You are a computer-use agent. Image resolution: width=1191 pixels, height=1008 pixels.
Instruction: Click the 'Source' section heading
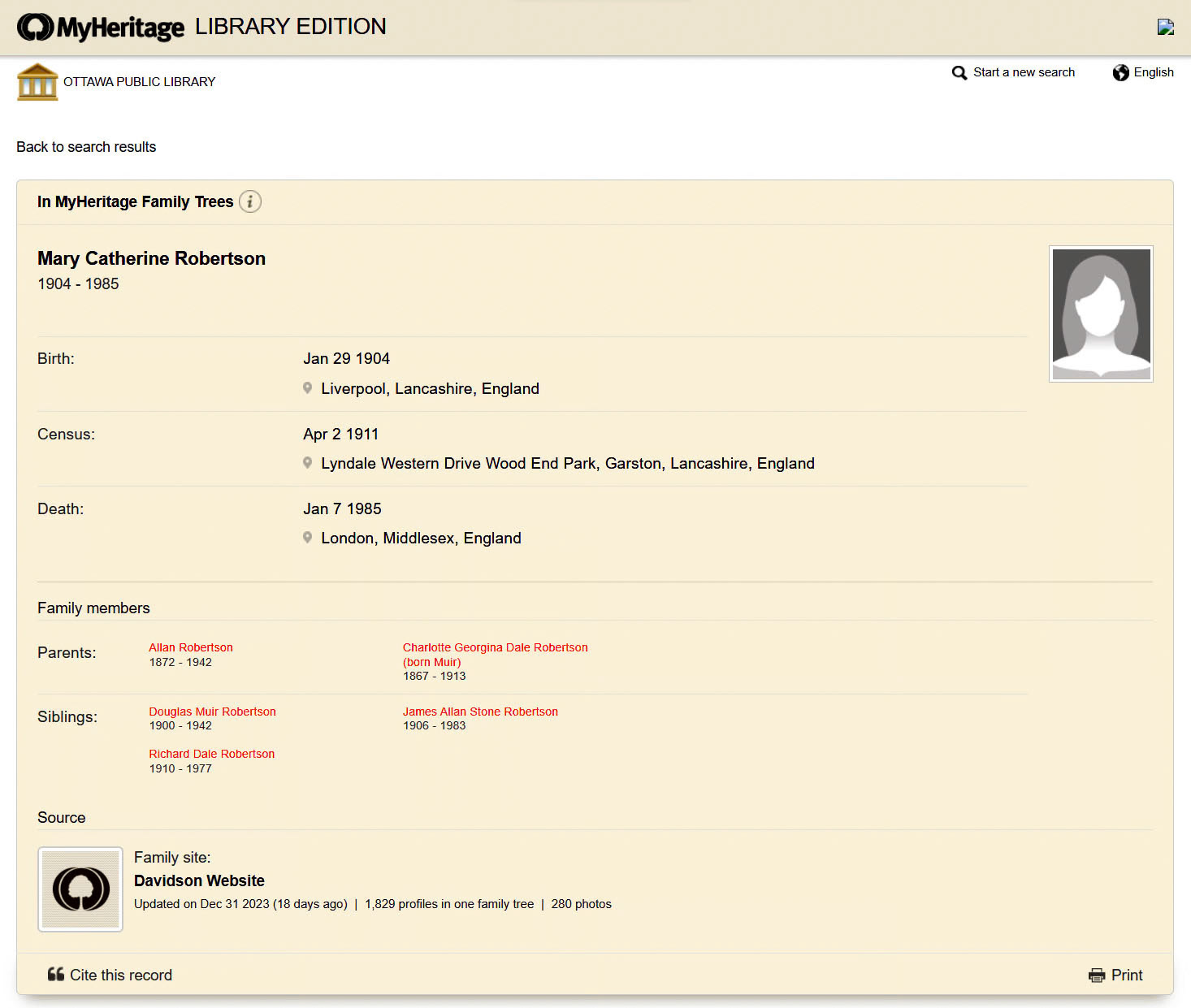pyautogui.click(x=61, y=817)
